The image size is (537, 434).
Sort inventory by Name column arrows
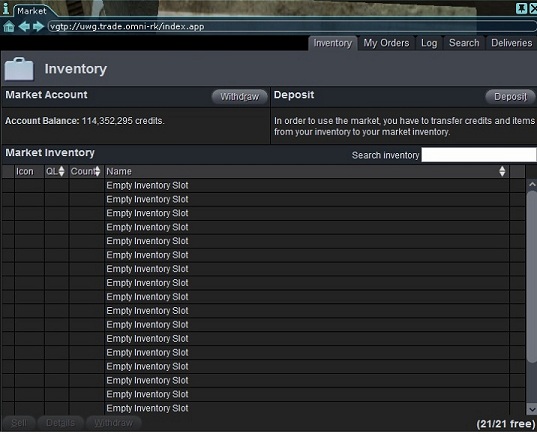tap(502, 171)
